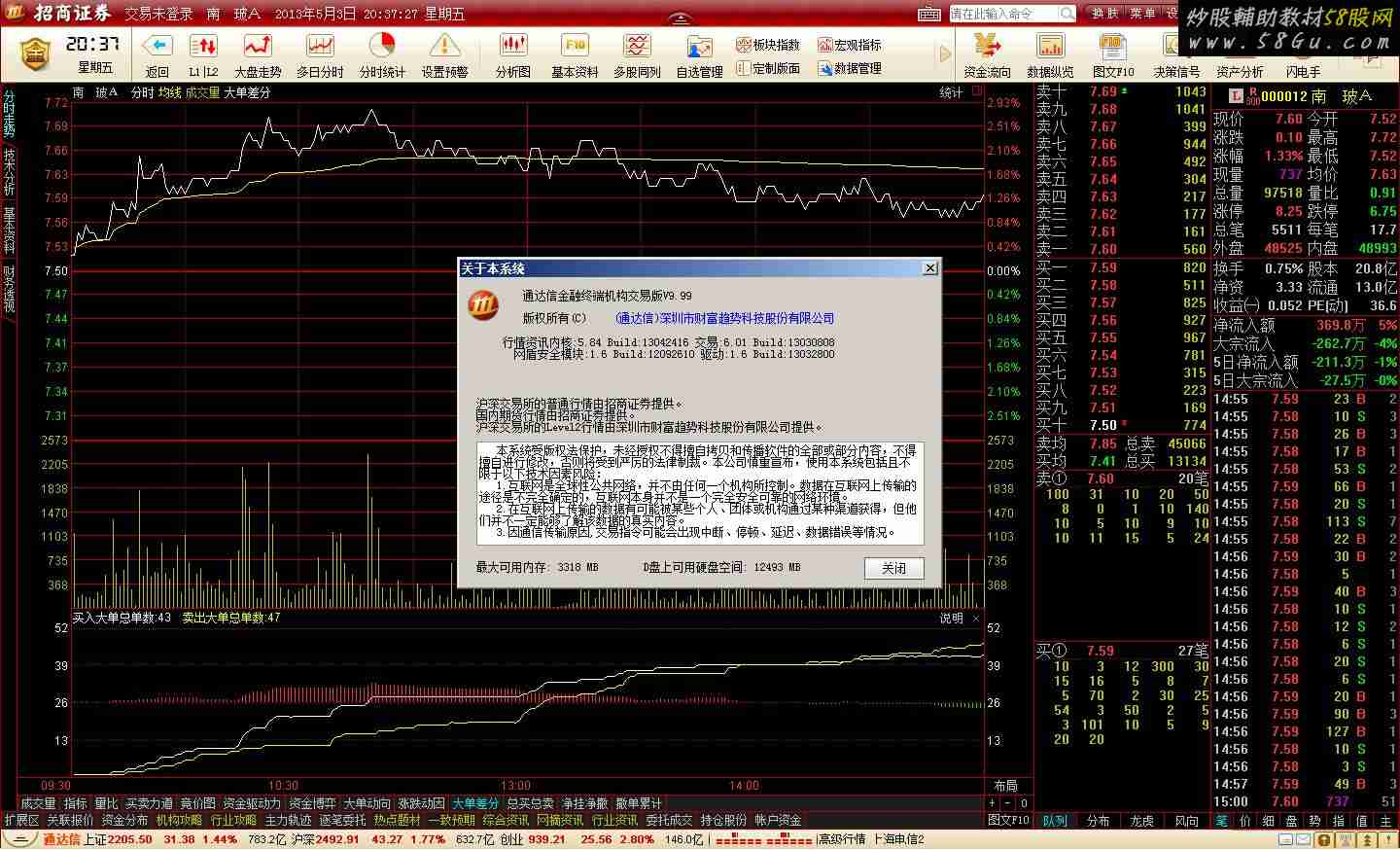Screen dimensions: 1400x850
Task: Select the 买卖力道 indicator tab
Action: 150,803
